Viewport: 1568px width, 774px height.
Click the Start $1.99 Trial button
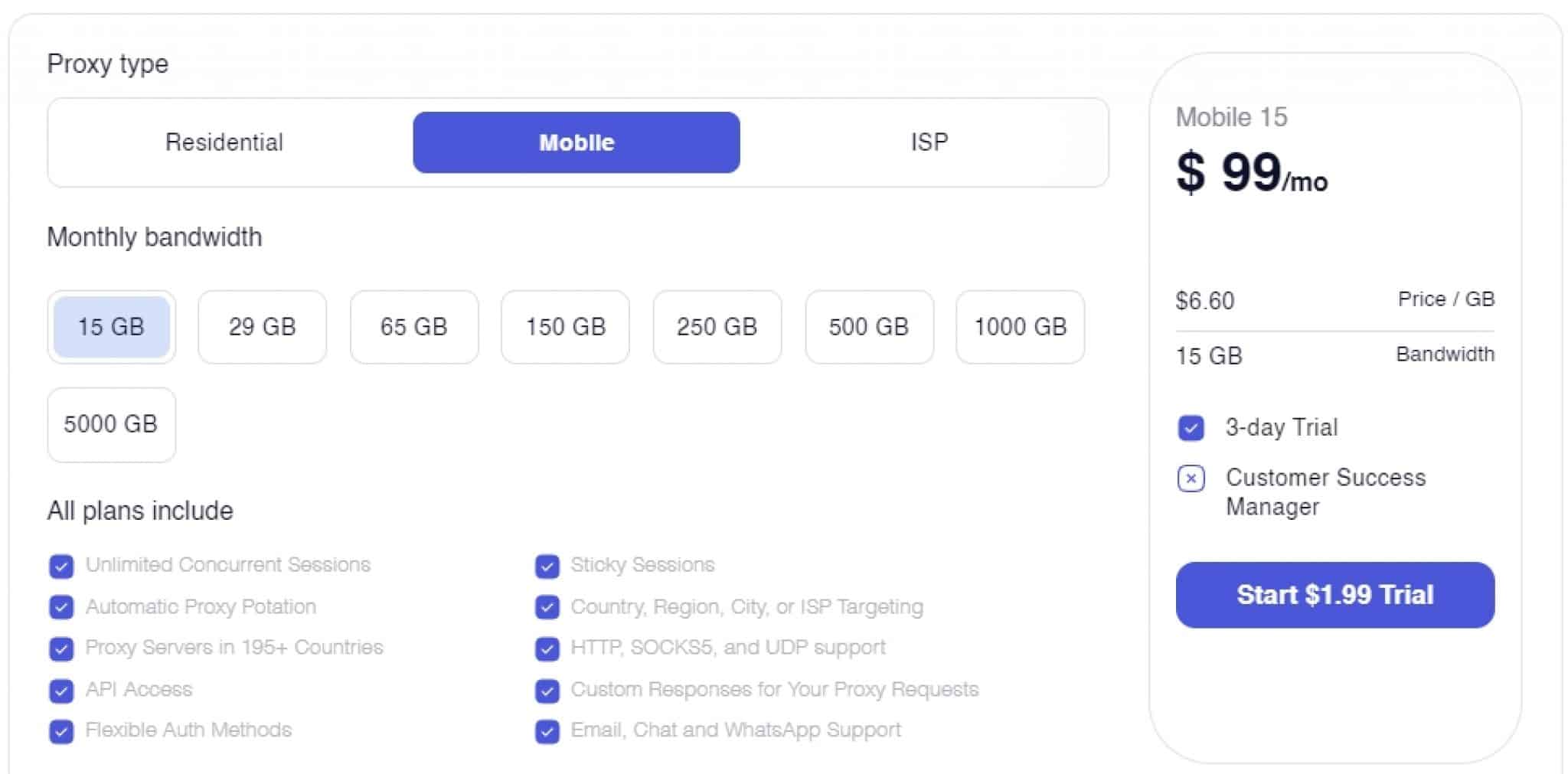(x=1334, y=595)
